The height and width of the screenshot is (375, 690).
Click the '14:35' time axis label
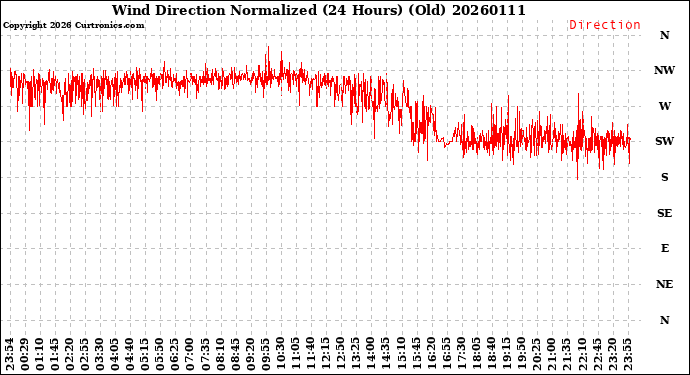pos(386,354)
